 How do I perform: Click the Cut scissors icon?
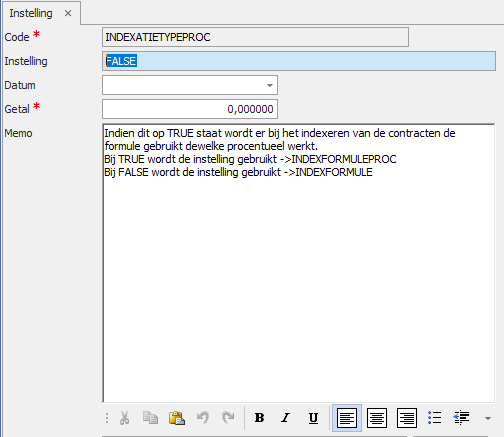click(x=124, y=418)
